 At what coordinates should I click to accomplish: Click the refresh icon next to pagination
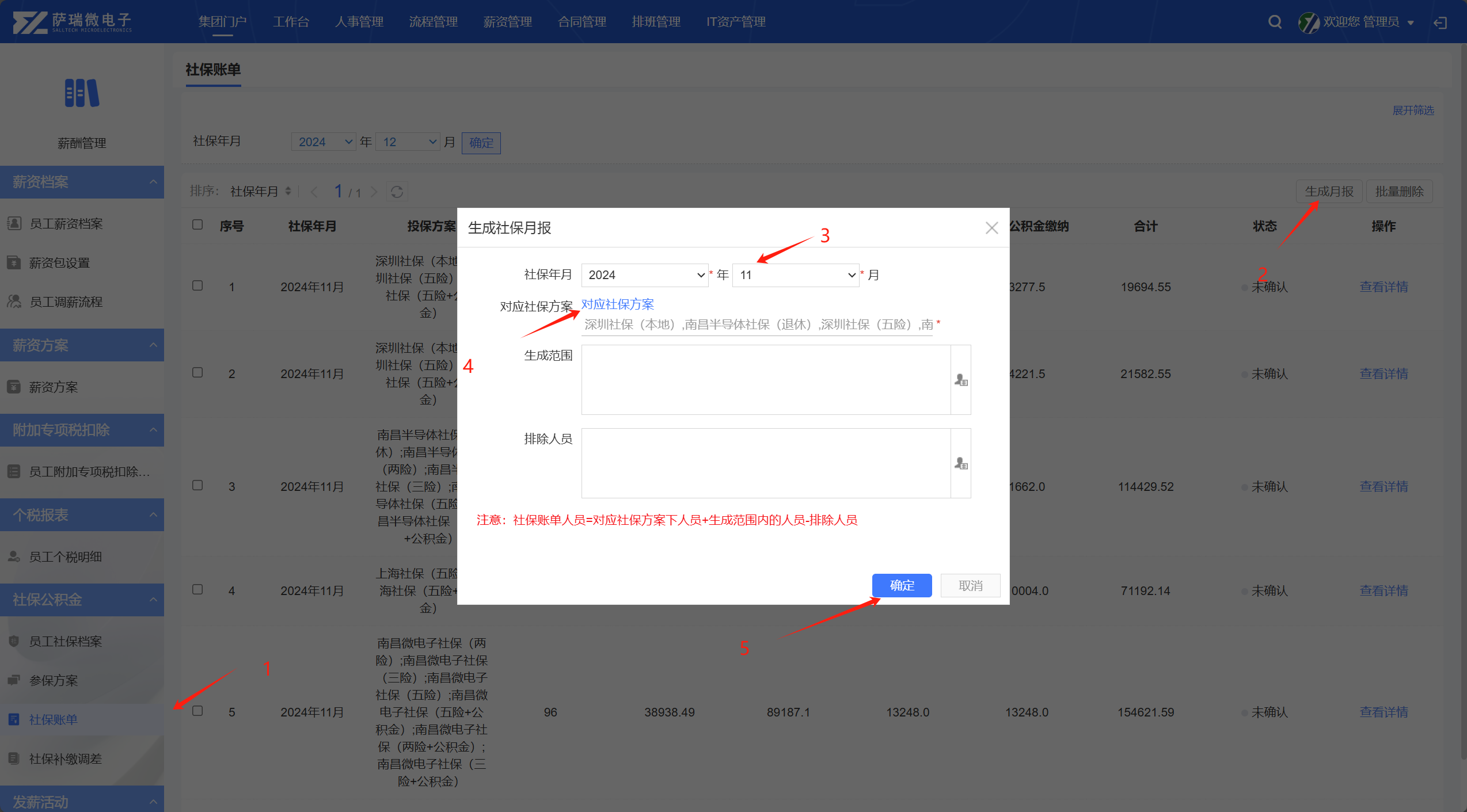(397, 192)
